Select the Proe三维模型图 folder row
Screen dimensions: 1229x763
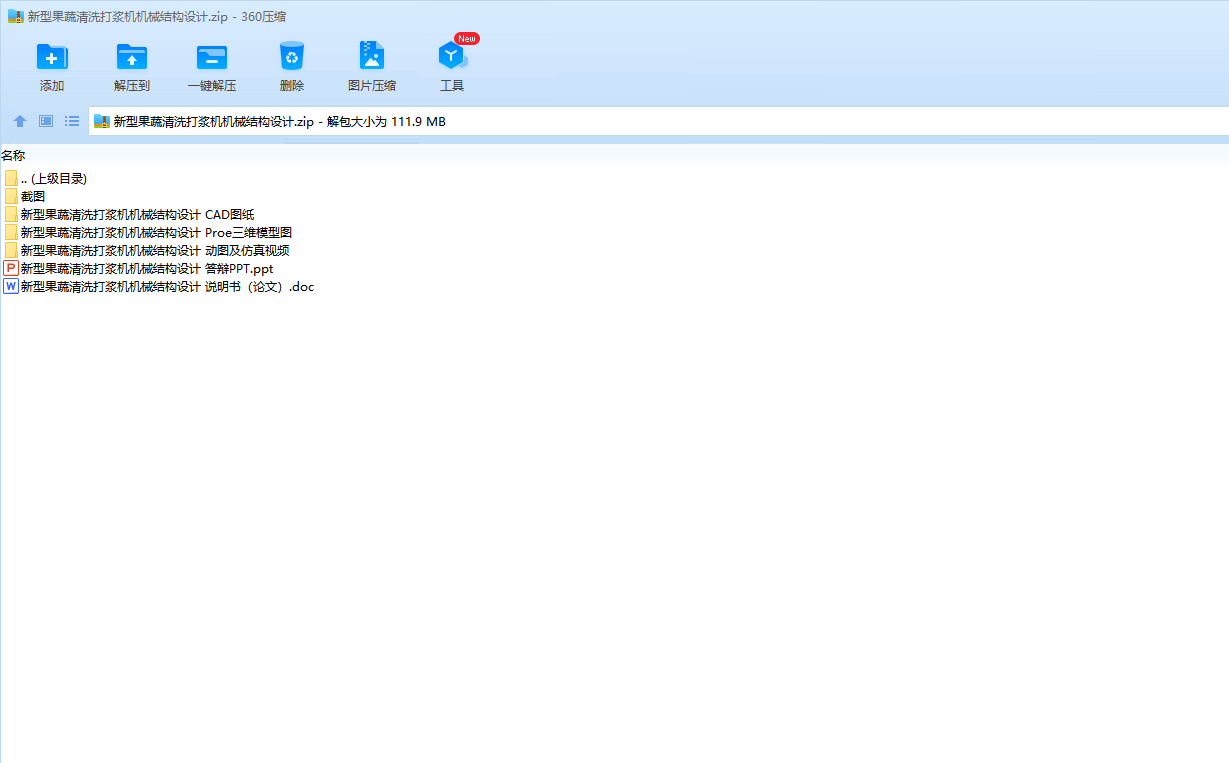click(x=148, y=232)
